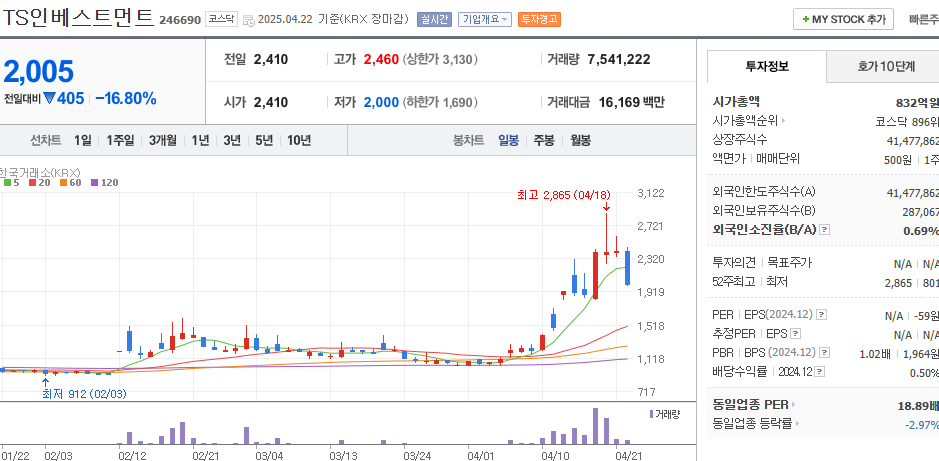The height and width of the screenshot is (461, 939).
Task: Click the 상한가 3,130 text
Action: (441, 59)
